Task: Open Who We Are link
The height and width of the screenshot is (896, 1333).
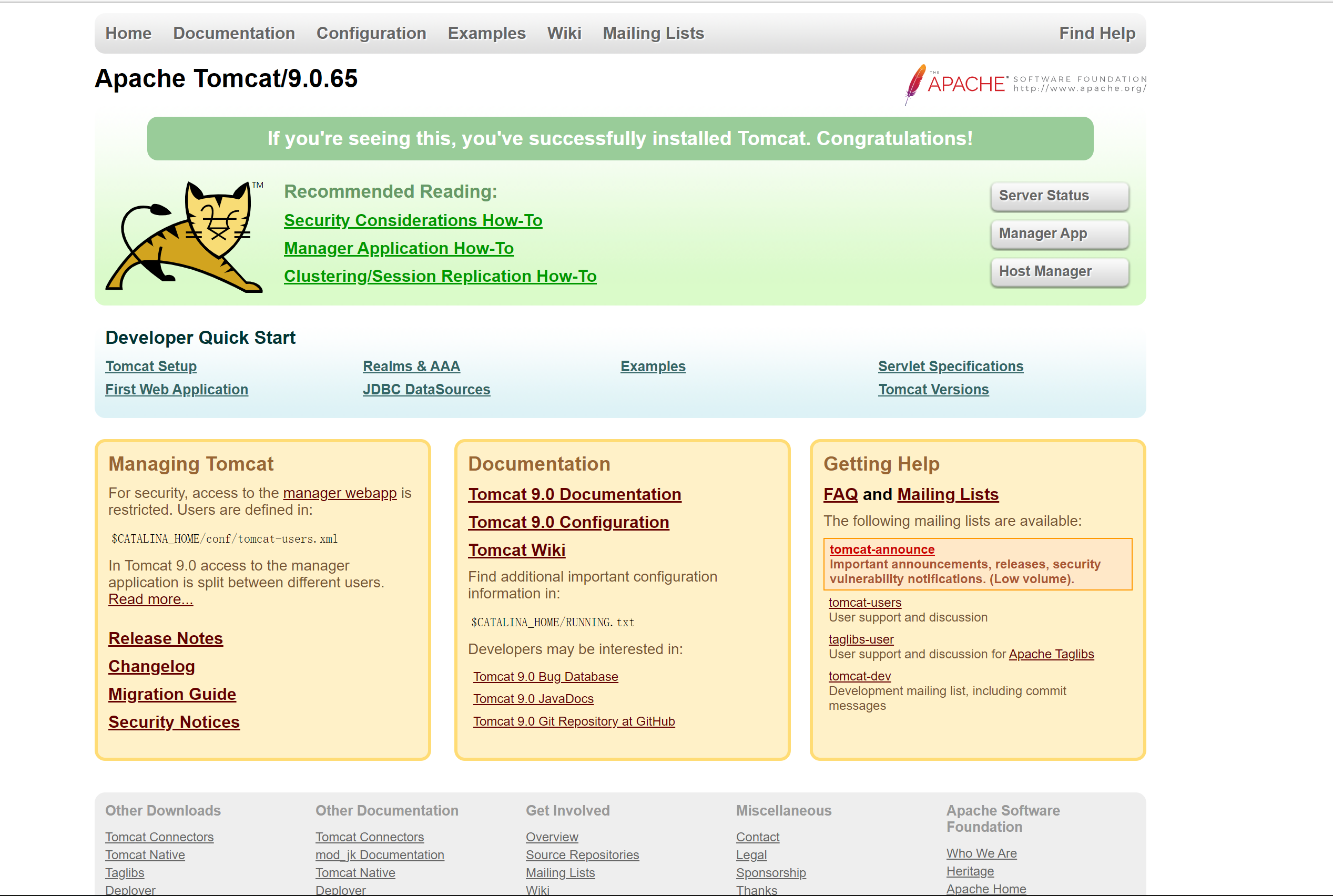Action: click(x=982, y=853)
